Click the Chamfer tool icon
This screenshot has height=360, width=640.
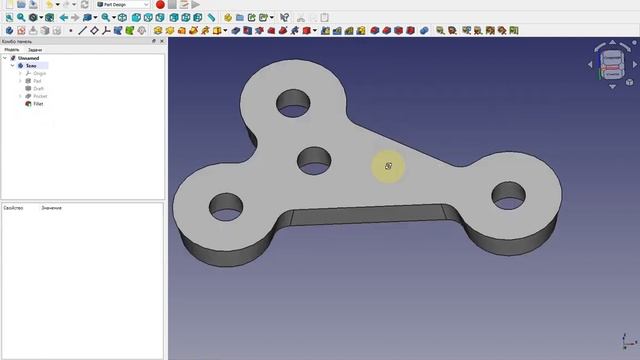(x=387, y=31)
